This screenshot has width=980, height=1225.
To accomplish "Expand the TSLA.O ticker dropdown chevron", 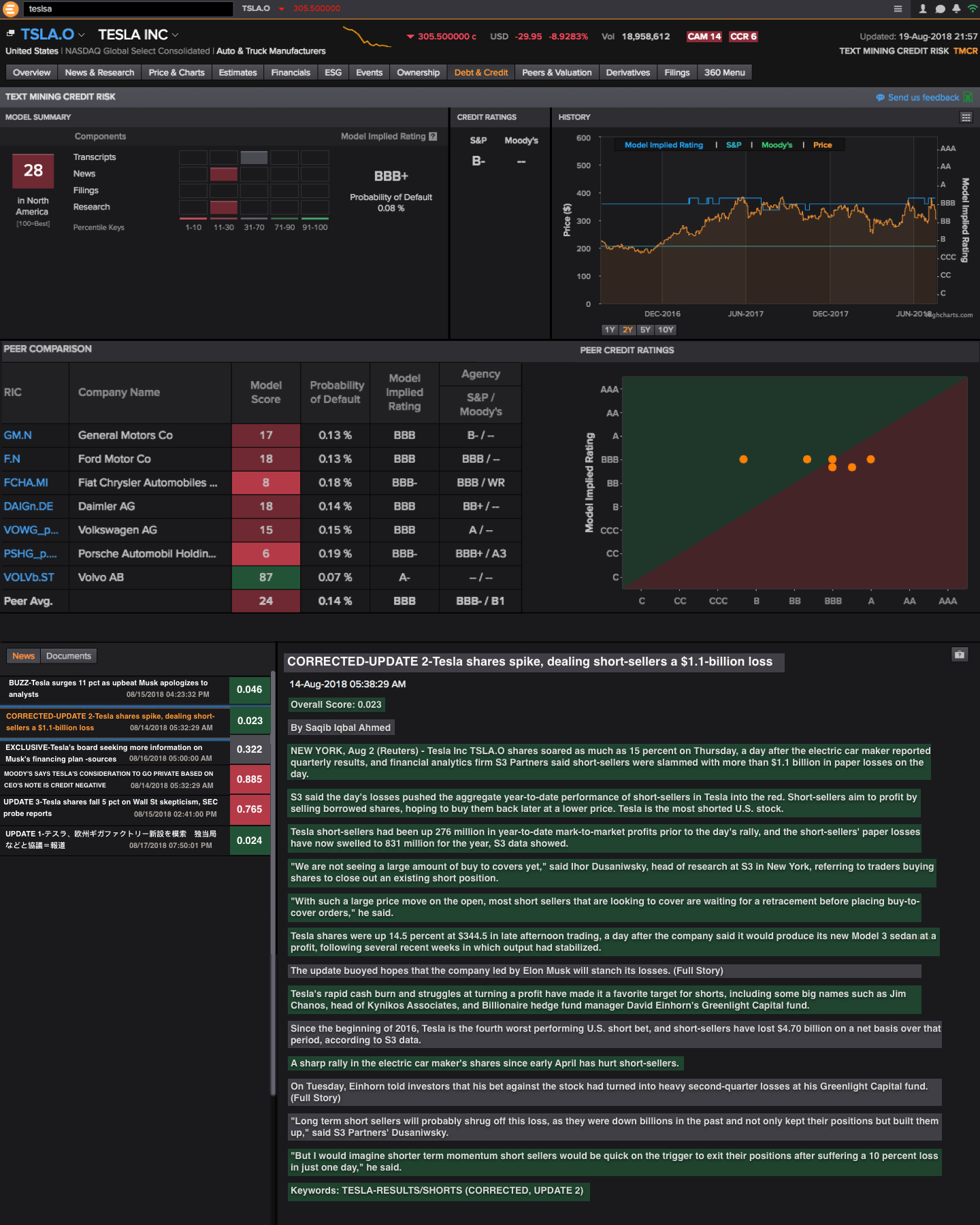I will [x=82, y=35].
